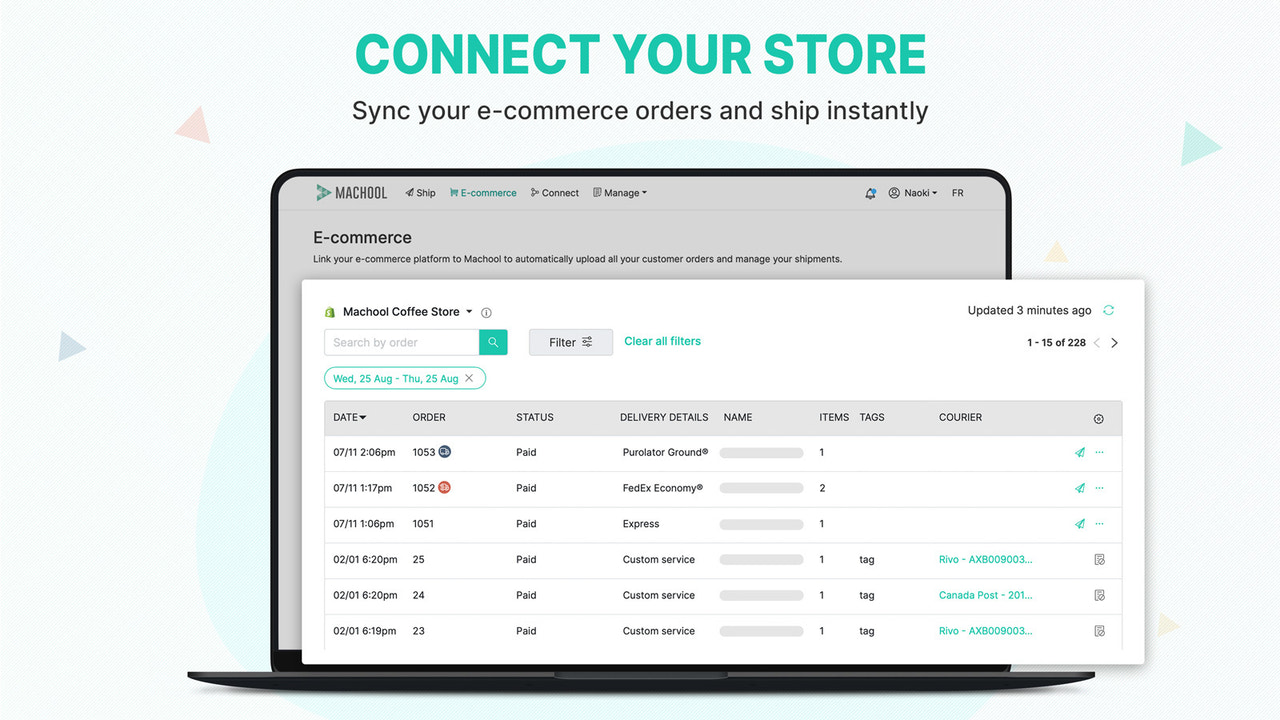Click the platform badge beside order 1052
Image resolution: width=1280 pixels, height=720 pixels.
coord(444,487)
